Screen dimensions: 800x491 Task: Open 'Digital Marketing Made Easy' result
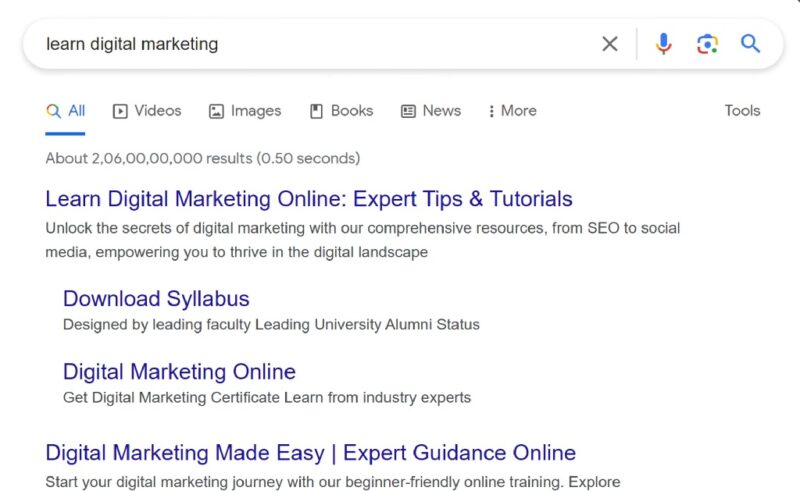point(310,453)
